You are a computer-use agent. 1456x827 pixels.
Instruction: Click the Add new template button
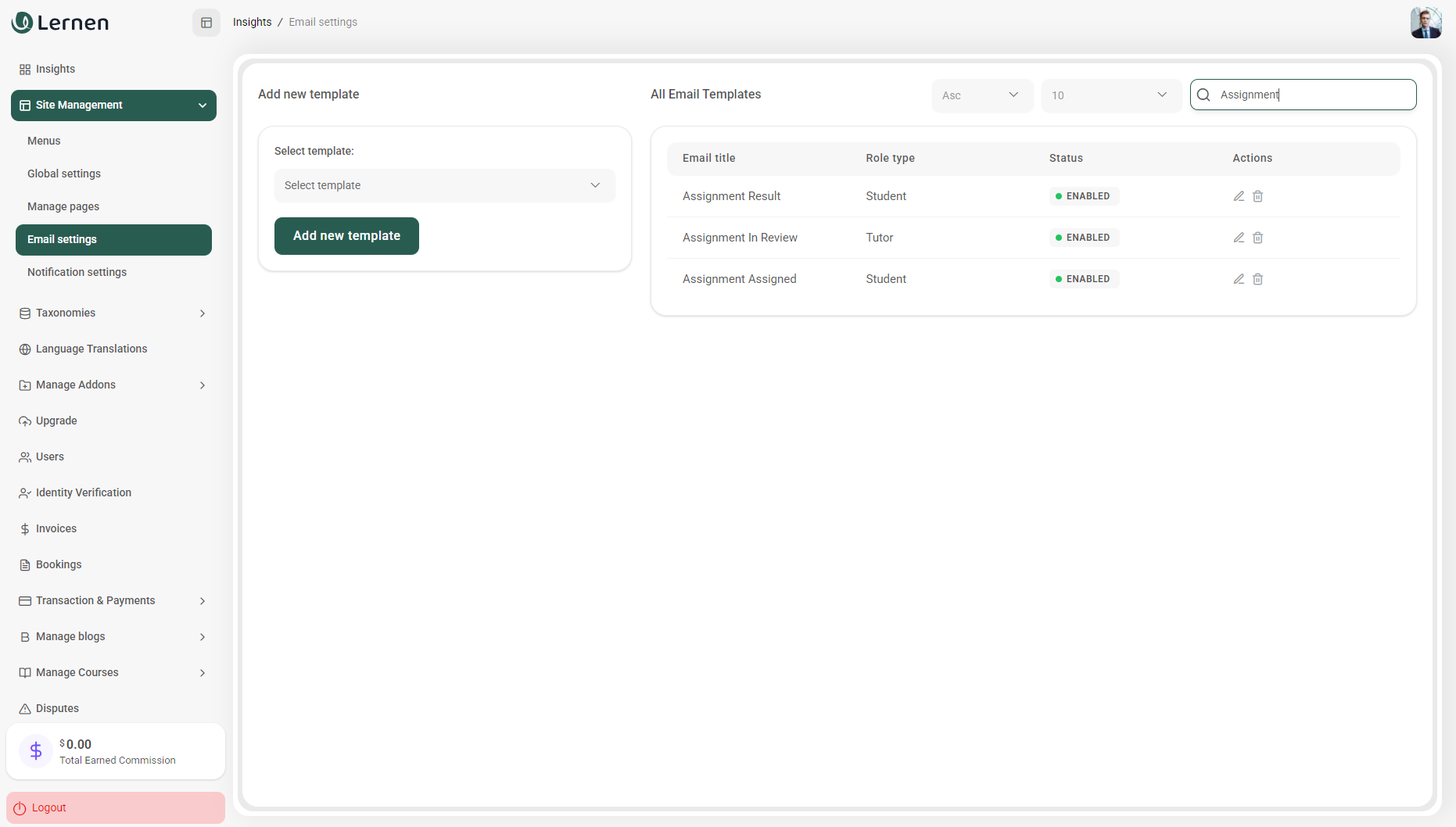pos(346,236)
